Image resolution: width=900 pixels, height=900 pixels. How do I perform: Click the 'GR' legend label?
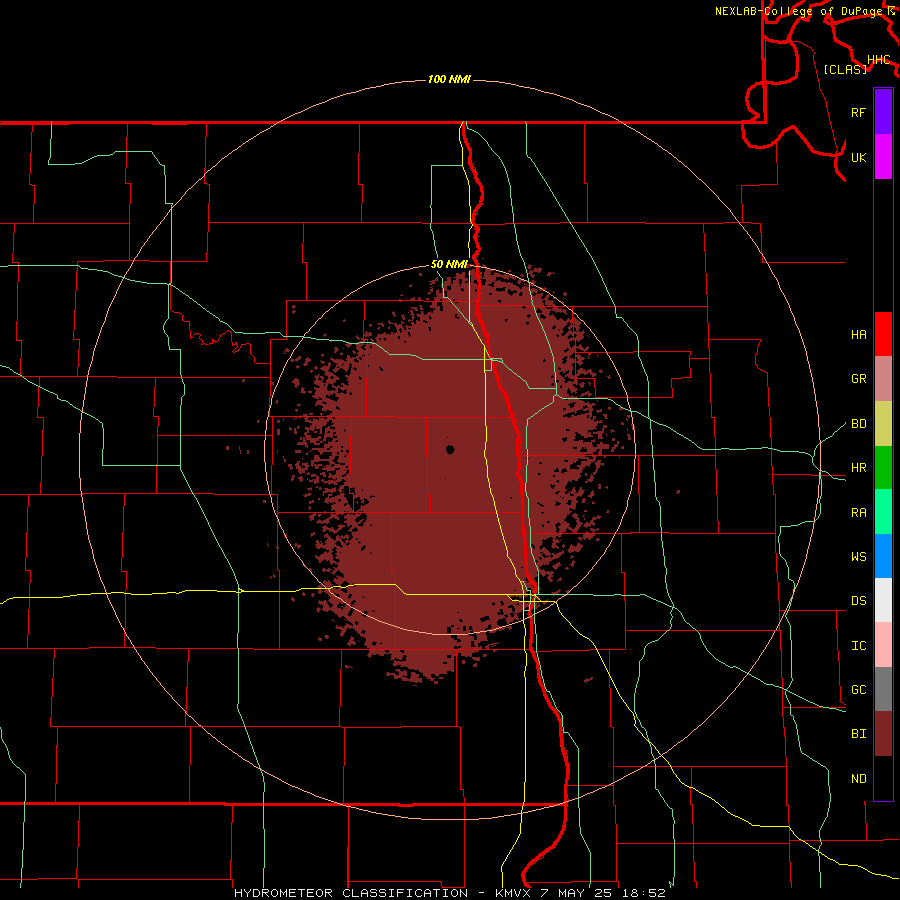click(858, 379)
